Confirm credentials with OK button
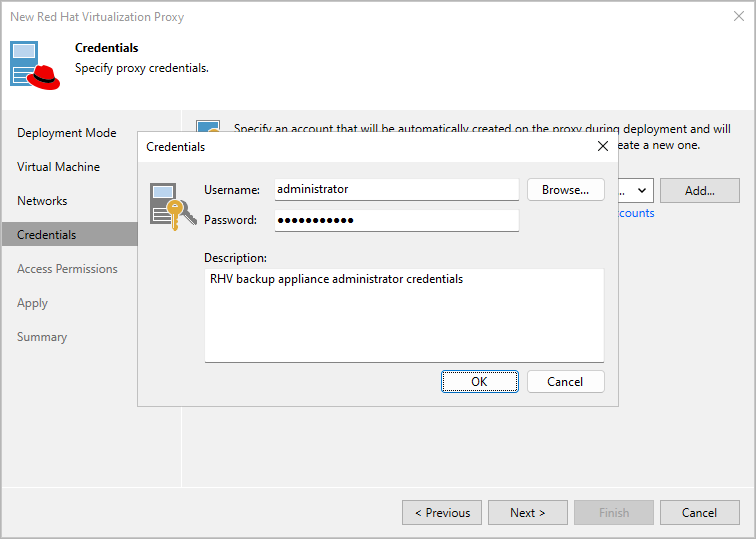Viewport: 756px width, 539px height. (x=480, y=382)
